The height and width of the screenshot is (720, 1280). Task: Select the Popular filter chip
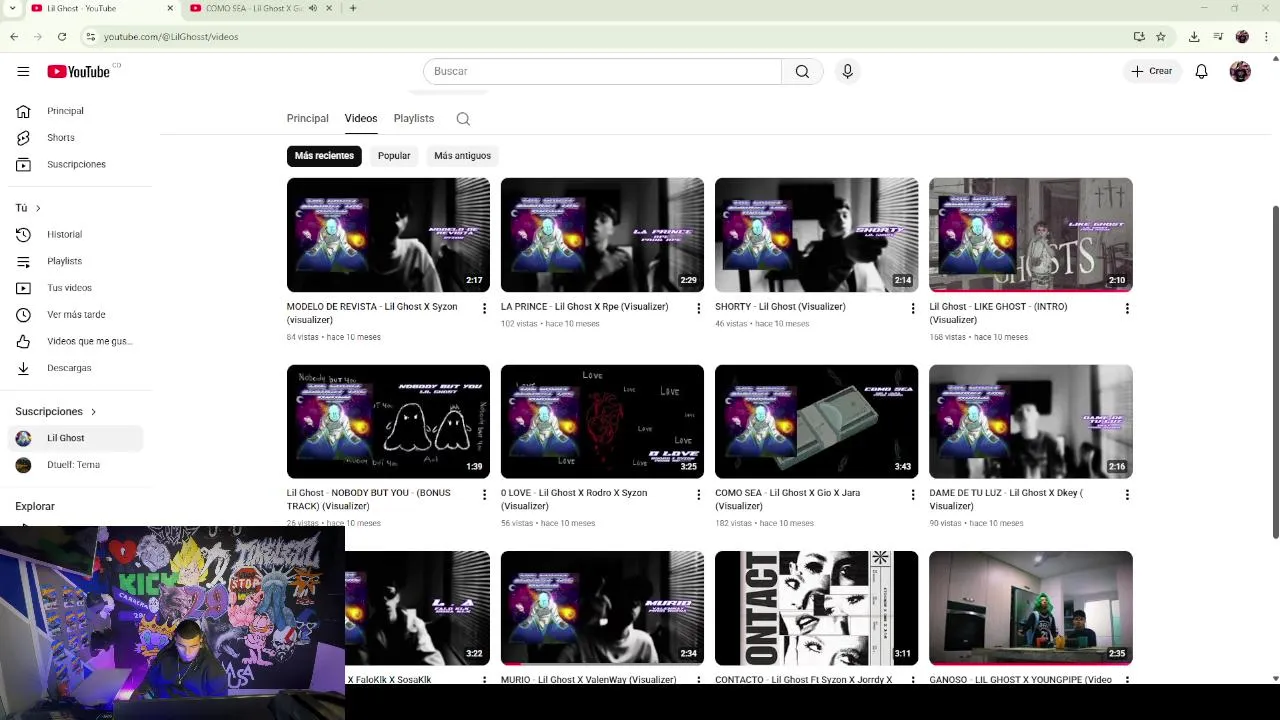[394, 156]
